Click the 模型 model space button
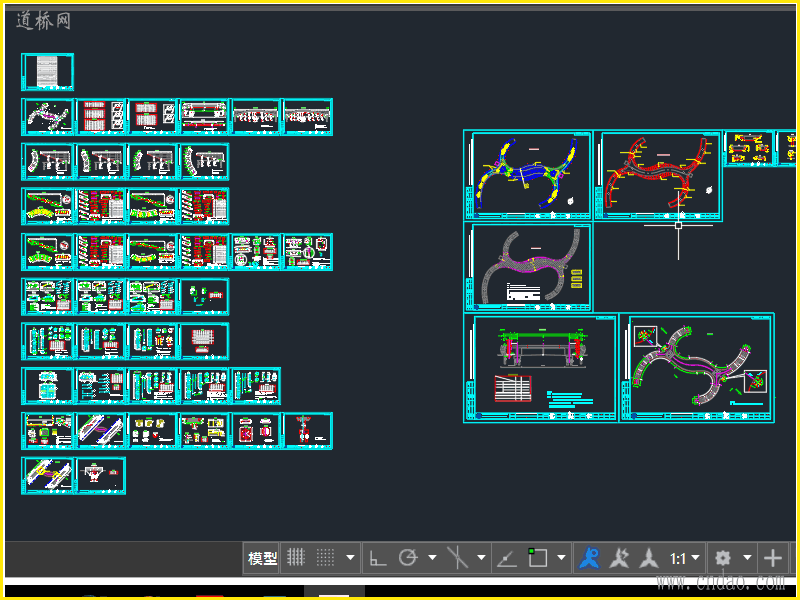Image resolution: width=800 pixels, height=600 pixels. tap(262, 558)
